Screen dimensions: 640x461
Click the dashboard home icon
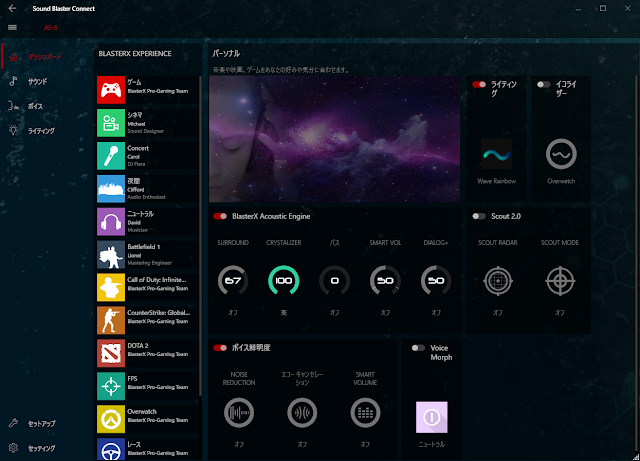13,57
